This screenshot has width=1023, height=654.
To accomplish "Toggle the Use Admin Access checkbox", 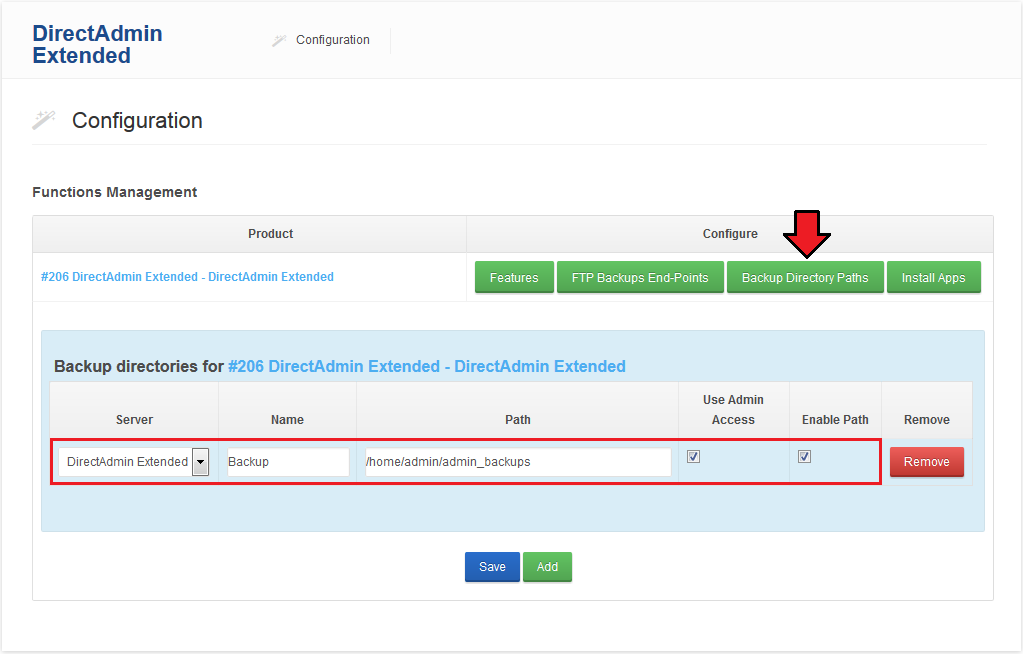I will 694,456.
